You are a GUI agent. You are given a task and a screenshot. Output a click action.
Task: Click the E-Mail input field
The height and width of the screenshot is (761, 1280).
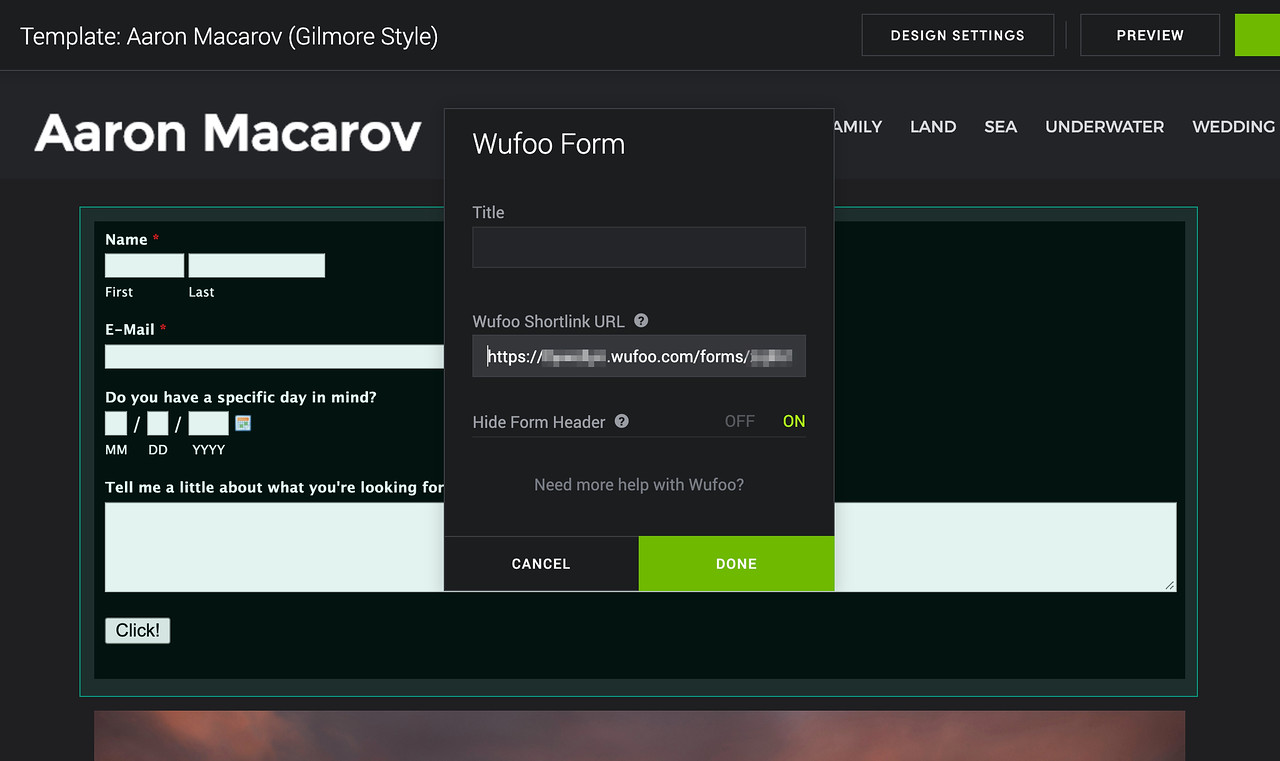pos(275,357)
